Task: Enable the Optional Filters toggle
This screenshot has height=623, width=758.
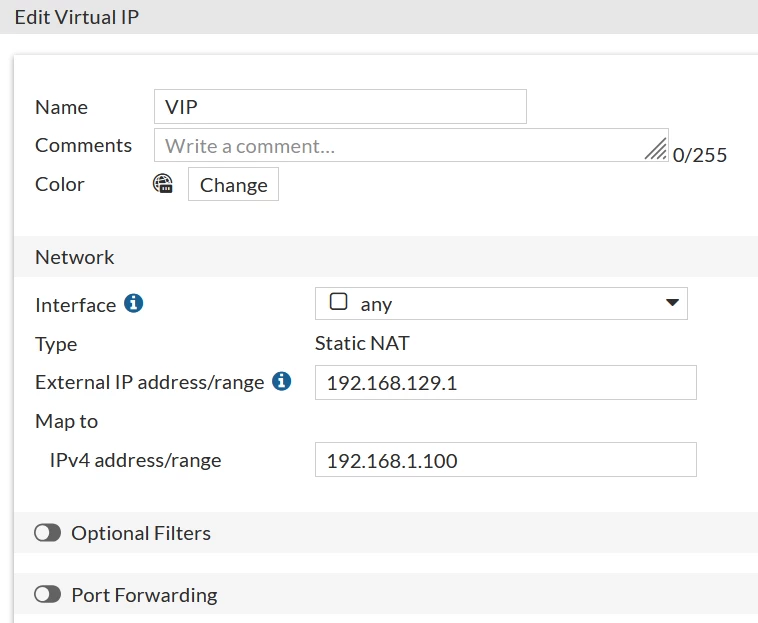Action: (47, 533)
